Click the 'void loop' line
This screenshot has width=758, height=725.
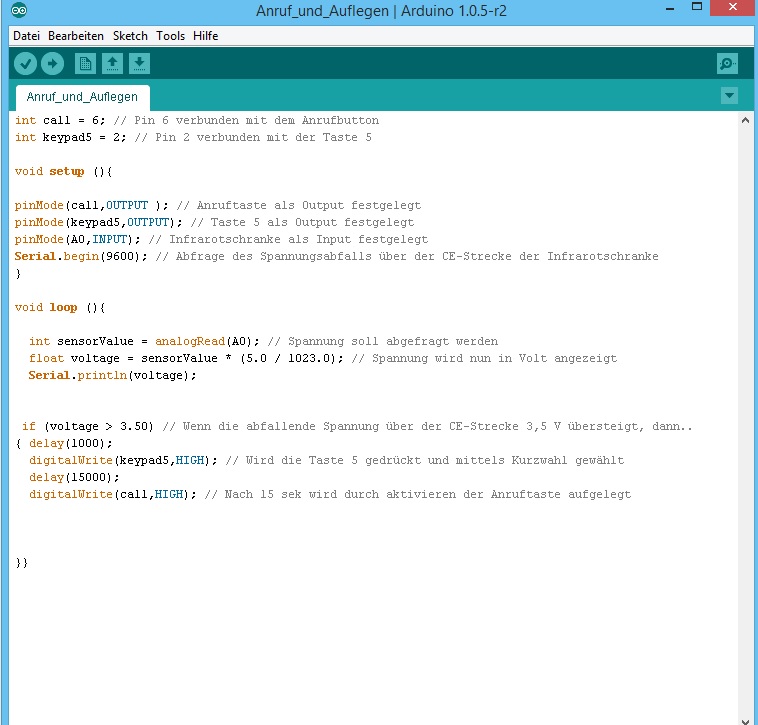60,307
